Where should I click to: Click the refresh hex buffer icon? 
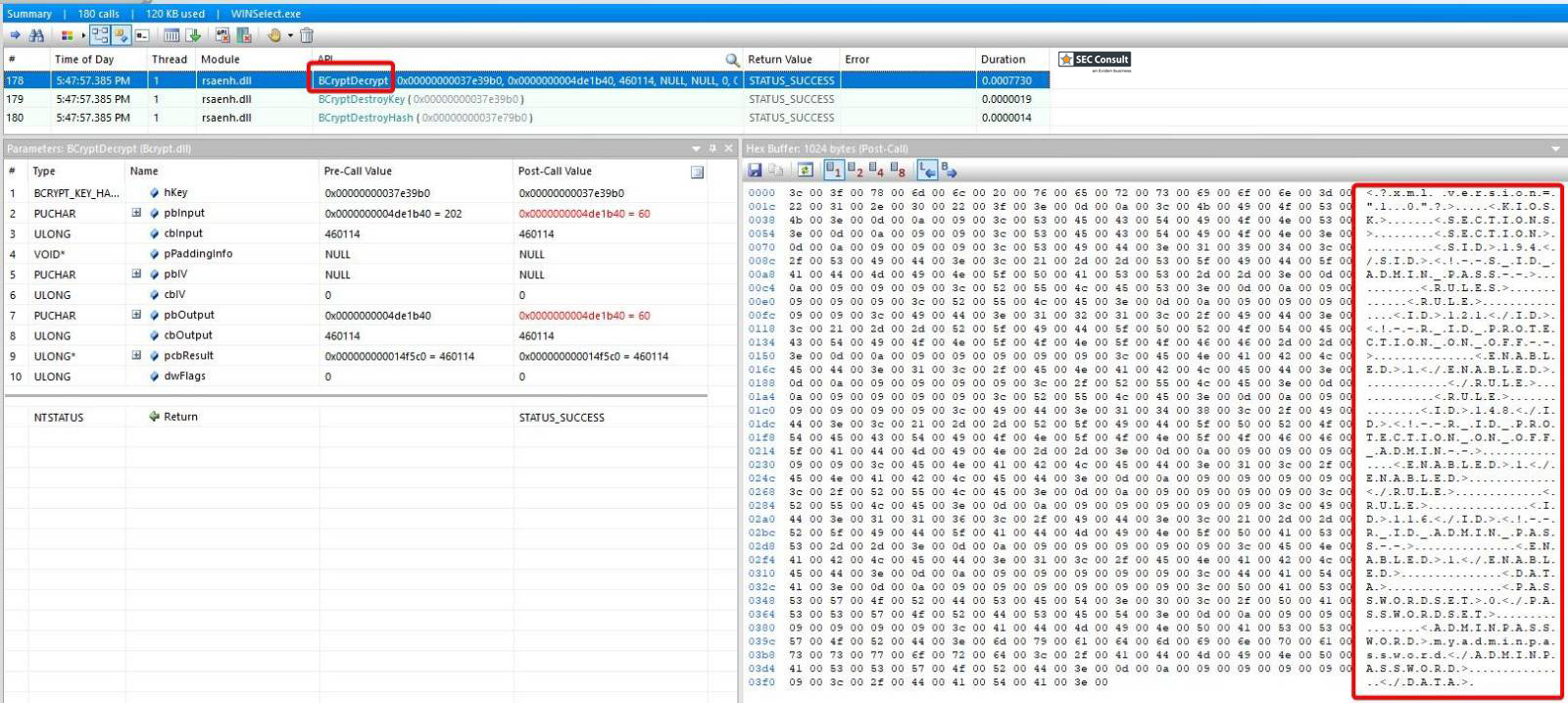[x=805, y=170]
